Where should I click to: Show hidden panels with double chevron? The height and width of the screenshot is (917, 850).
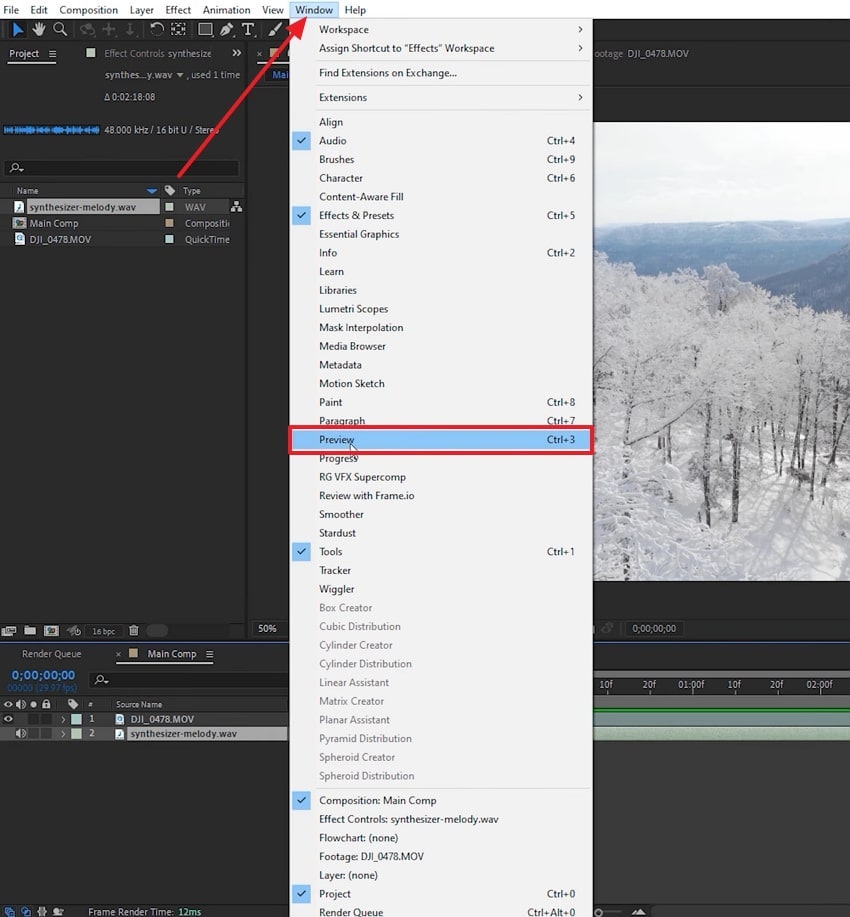pos(236,53)
